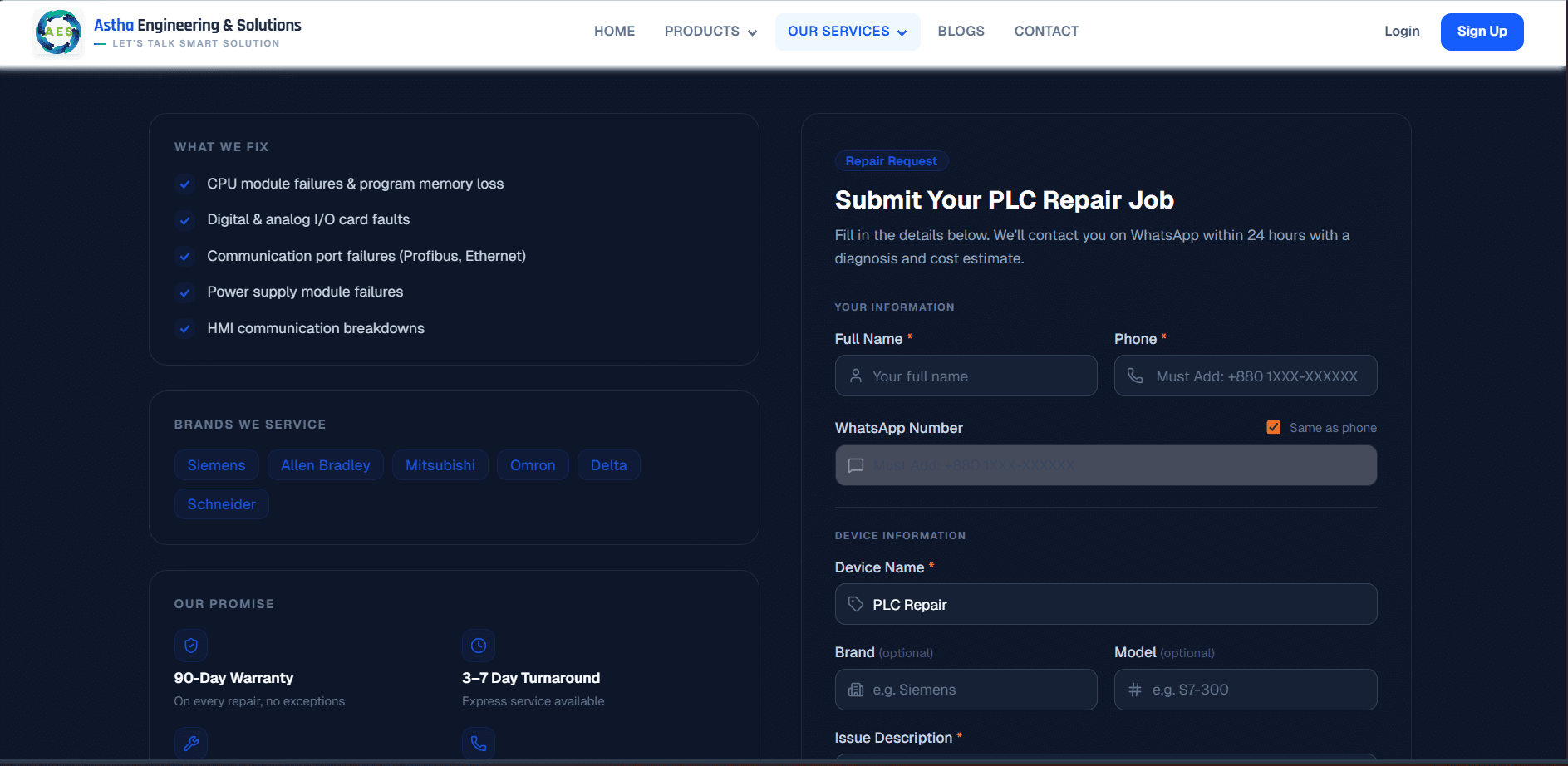This screenshot has width=1568, height=766.
Task: Focus the Brand input field
Action: (966, 690)
